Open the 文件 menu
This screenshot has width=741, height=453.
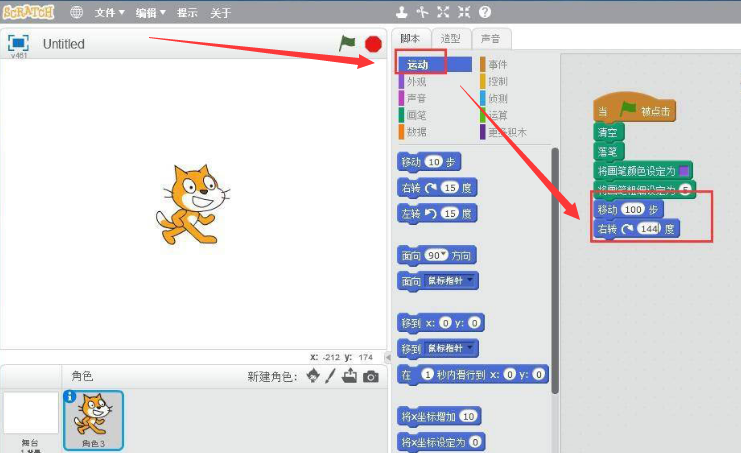(x=109, y=13)
